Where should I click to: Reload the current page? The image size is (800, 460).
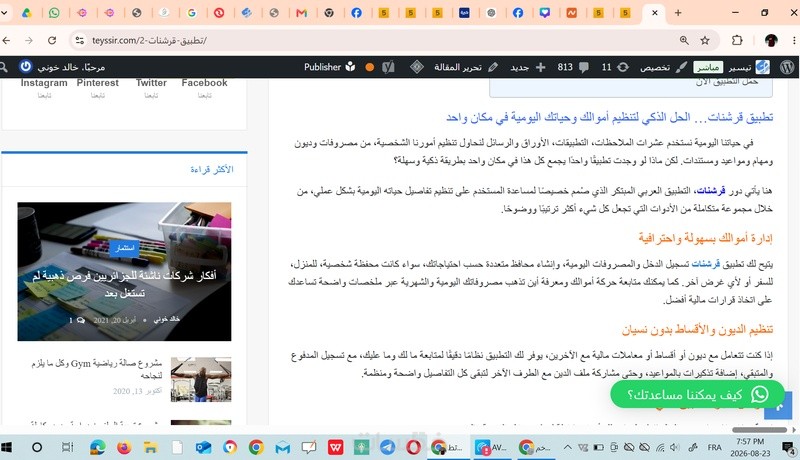click(x=52, y=40)
